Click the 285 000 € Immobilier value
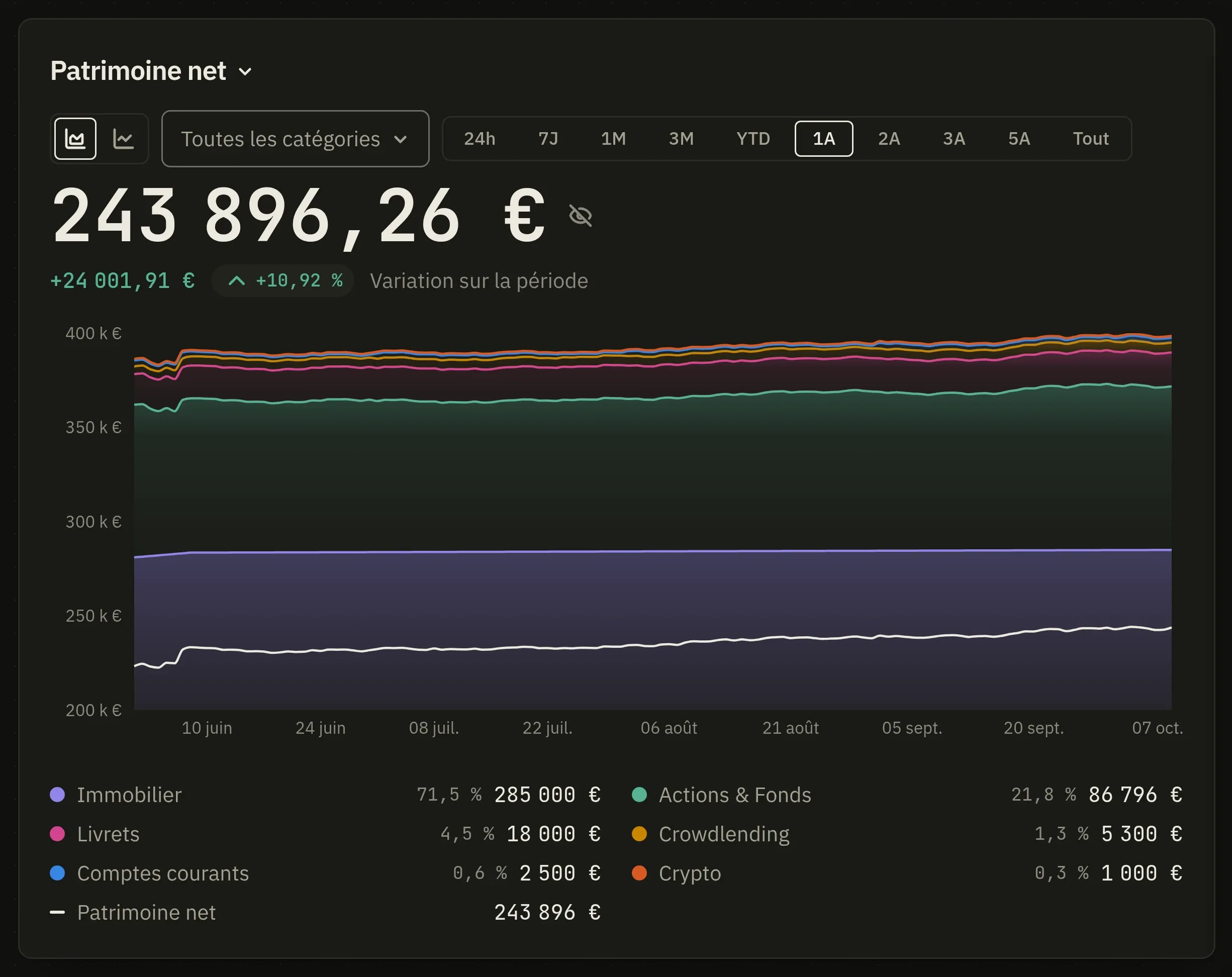Viewport: 1232px width, 977px height. point(547,795)
